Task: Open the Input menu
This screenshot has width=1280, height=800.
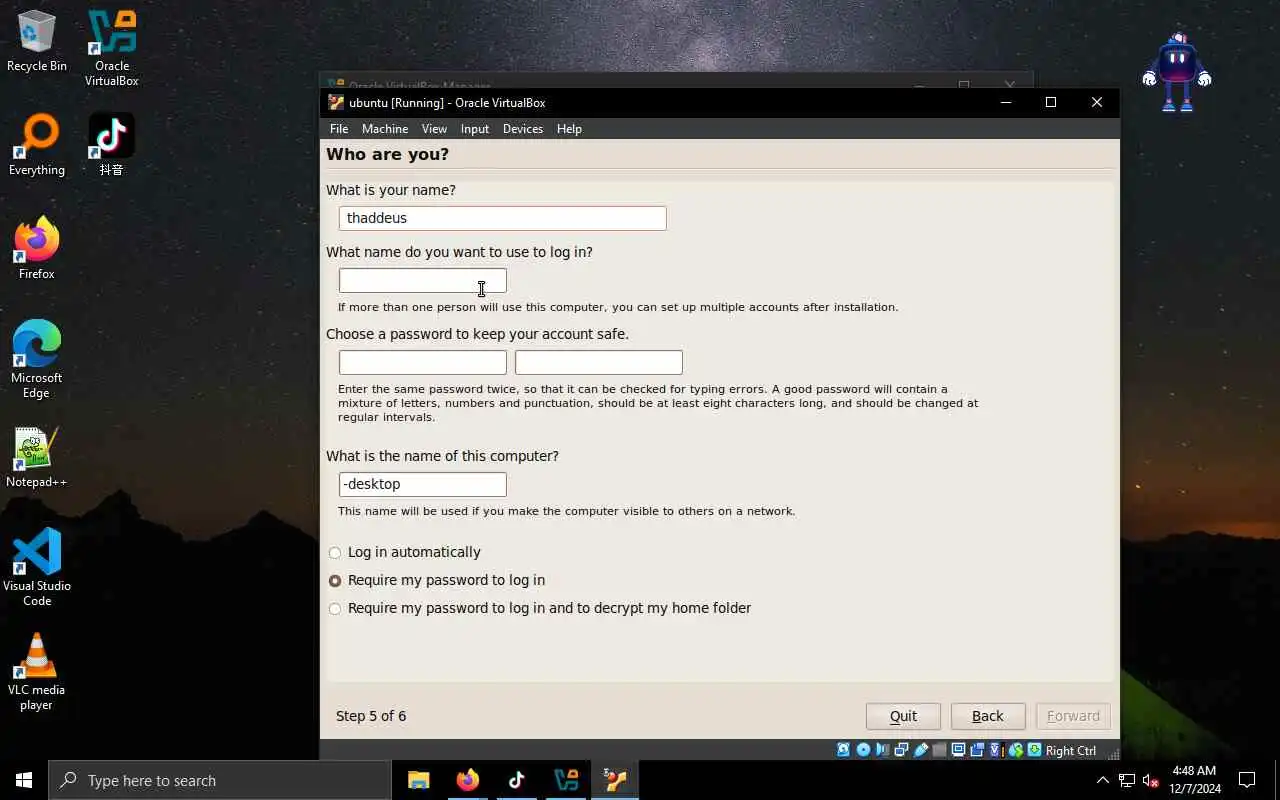Action: coord(475,129)
